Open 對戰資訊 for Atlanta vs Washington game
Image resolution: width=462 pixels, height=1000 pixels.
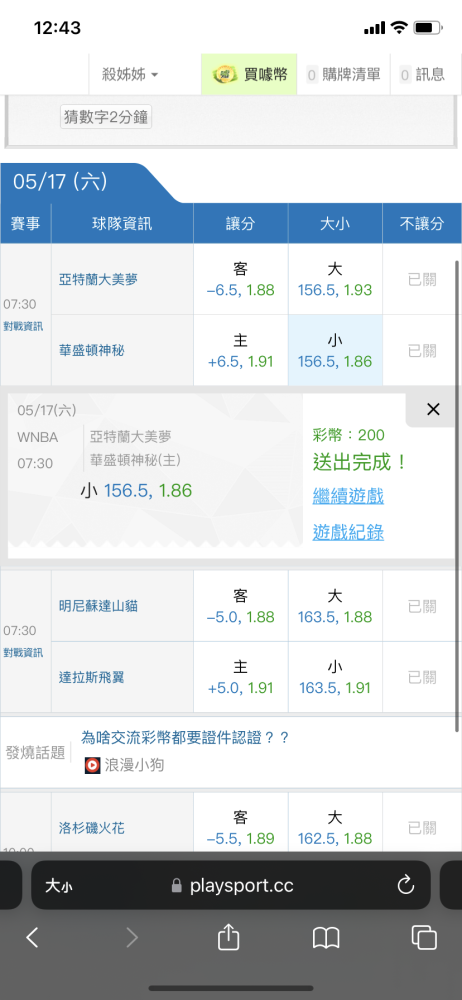pos(26,326)
